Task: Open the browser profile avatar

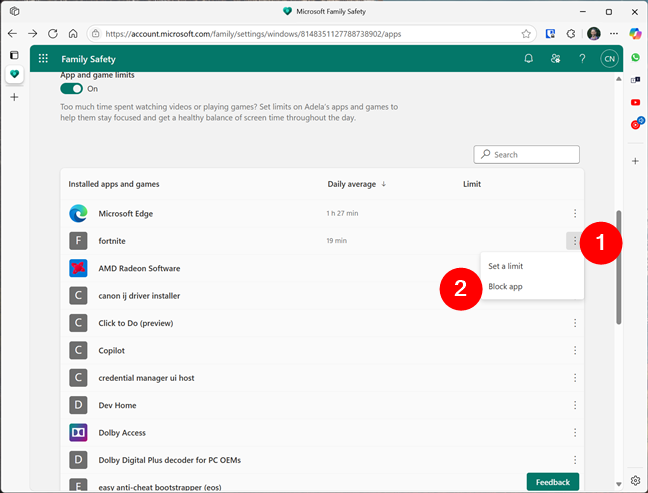Action: pyautogui.click(x=594, y=33)
